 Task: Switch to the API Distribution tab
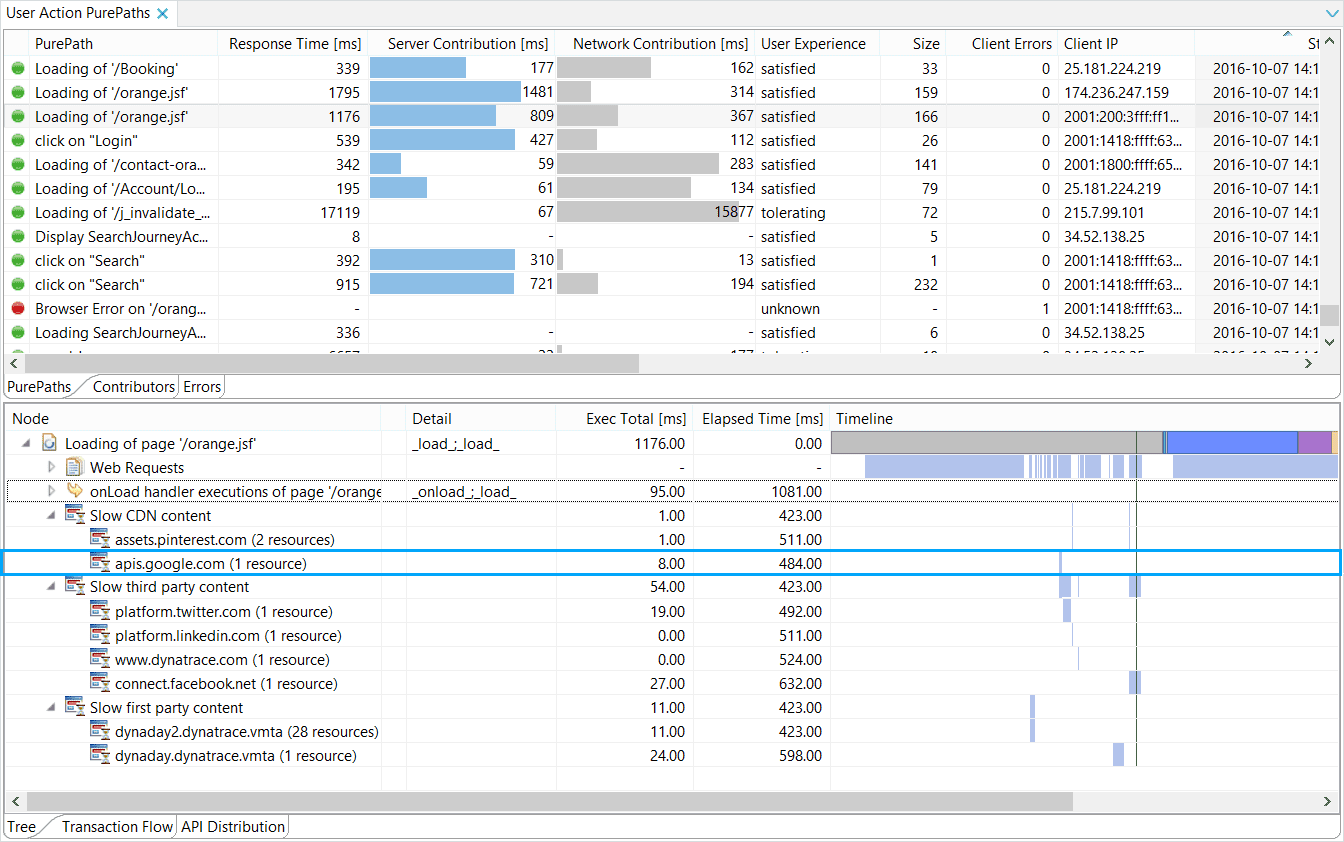click(x=233, y=827)
